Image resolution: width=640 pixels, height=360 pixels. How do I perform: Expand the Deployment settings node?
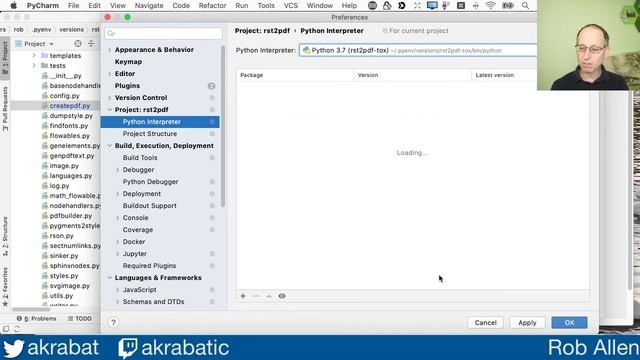point(118,194)
